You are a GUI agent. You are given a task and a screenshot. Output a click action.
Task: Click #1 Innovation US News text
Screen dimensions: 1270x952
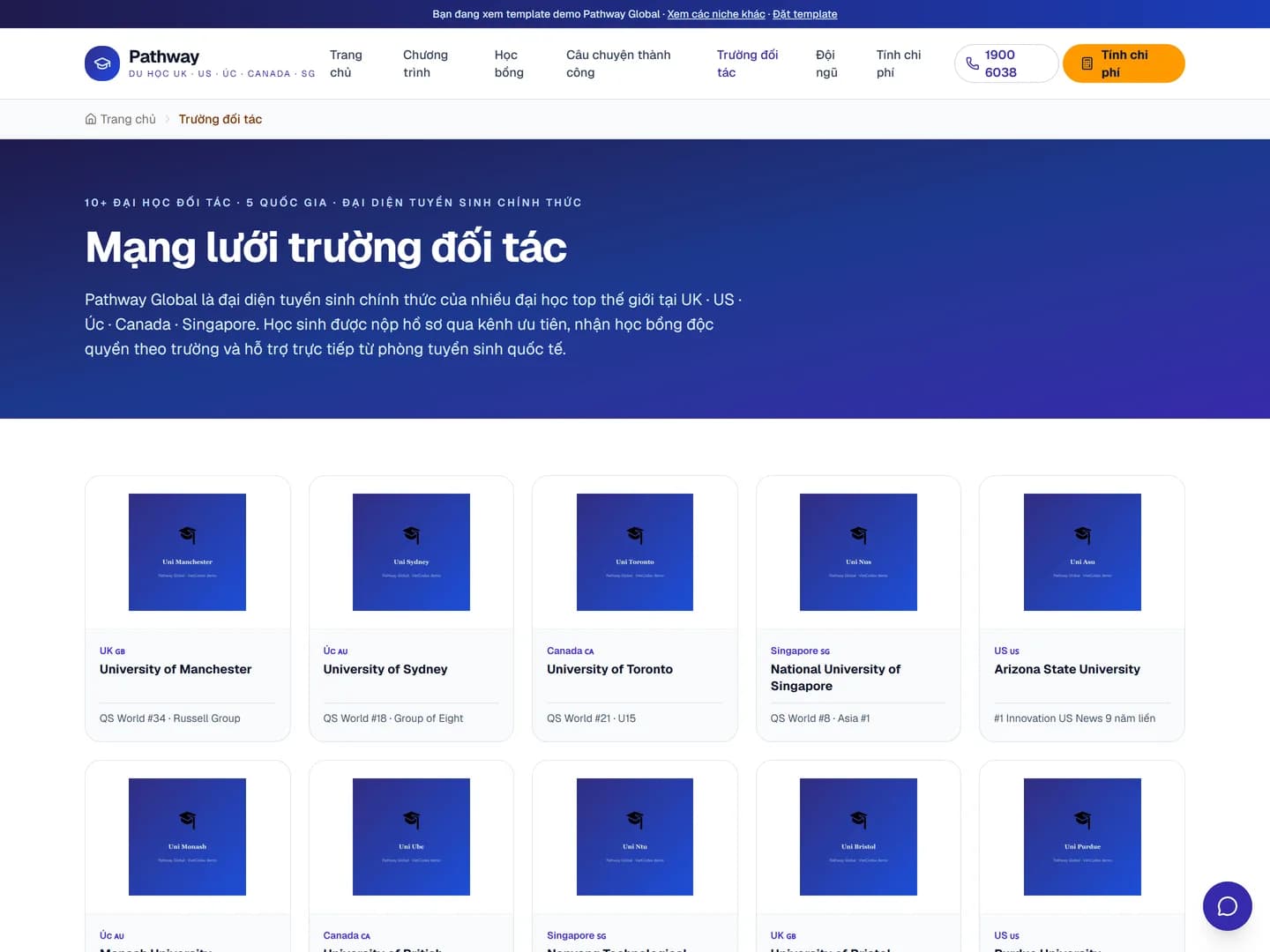point(1075,718)
